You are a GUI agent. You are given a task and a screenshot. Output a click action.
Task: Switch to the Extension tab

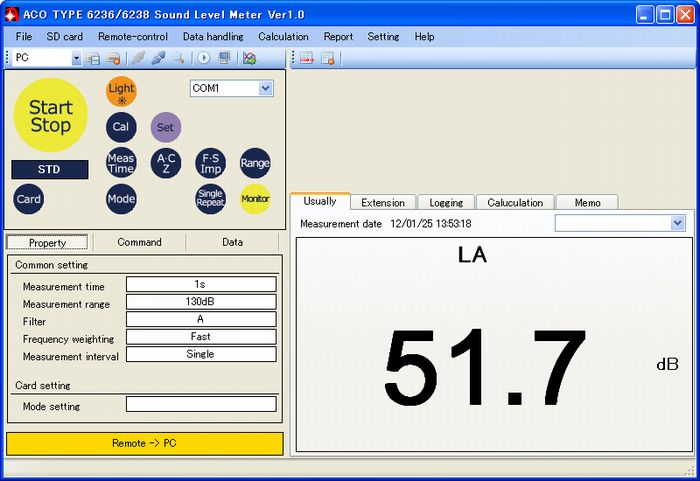tap(383, 202)
